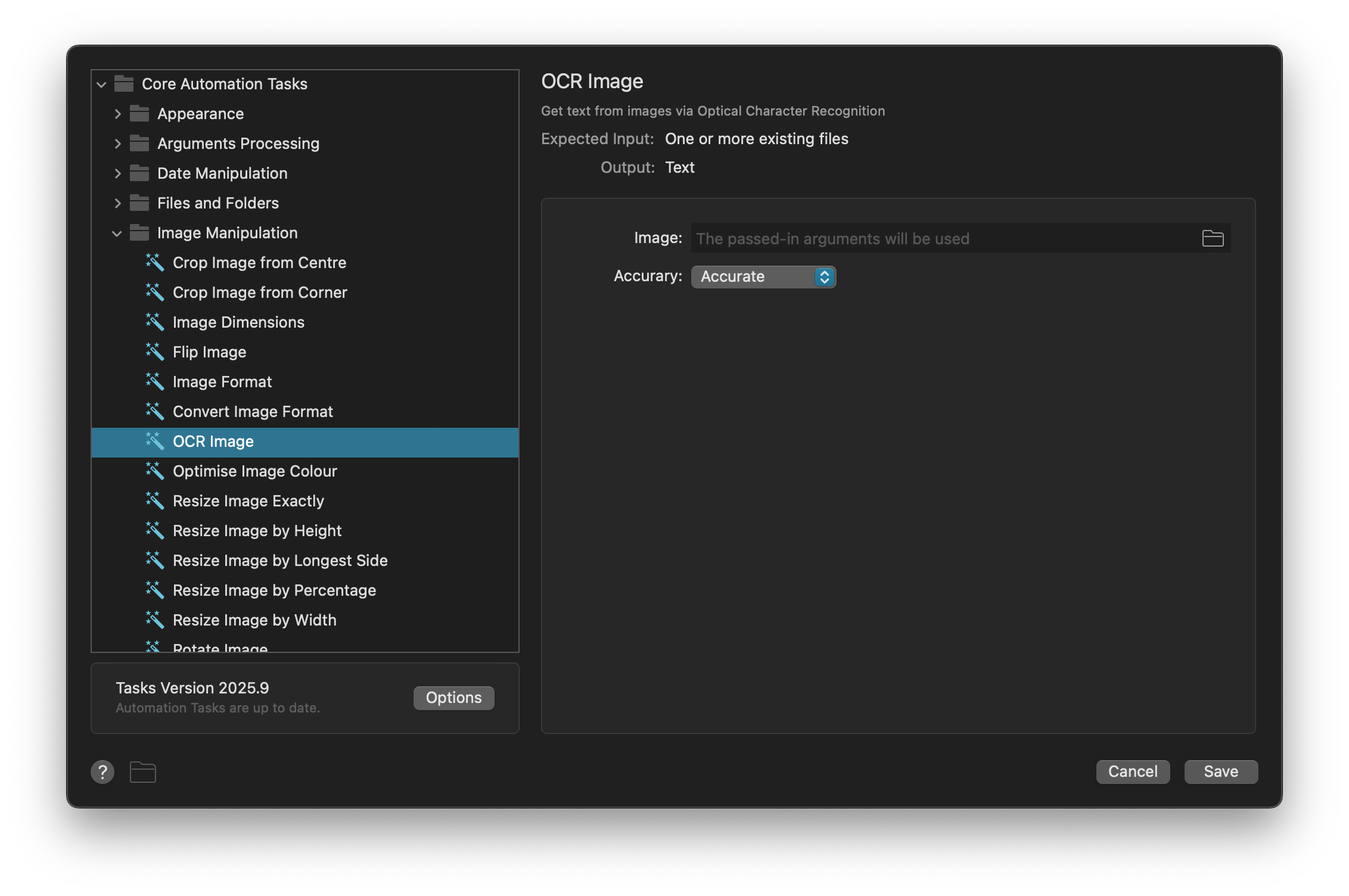Click the Options button
The image size is (1349, 896).
(453, 697)
